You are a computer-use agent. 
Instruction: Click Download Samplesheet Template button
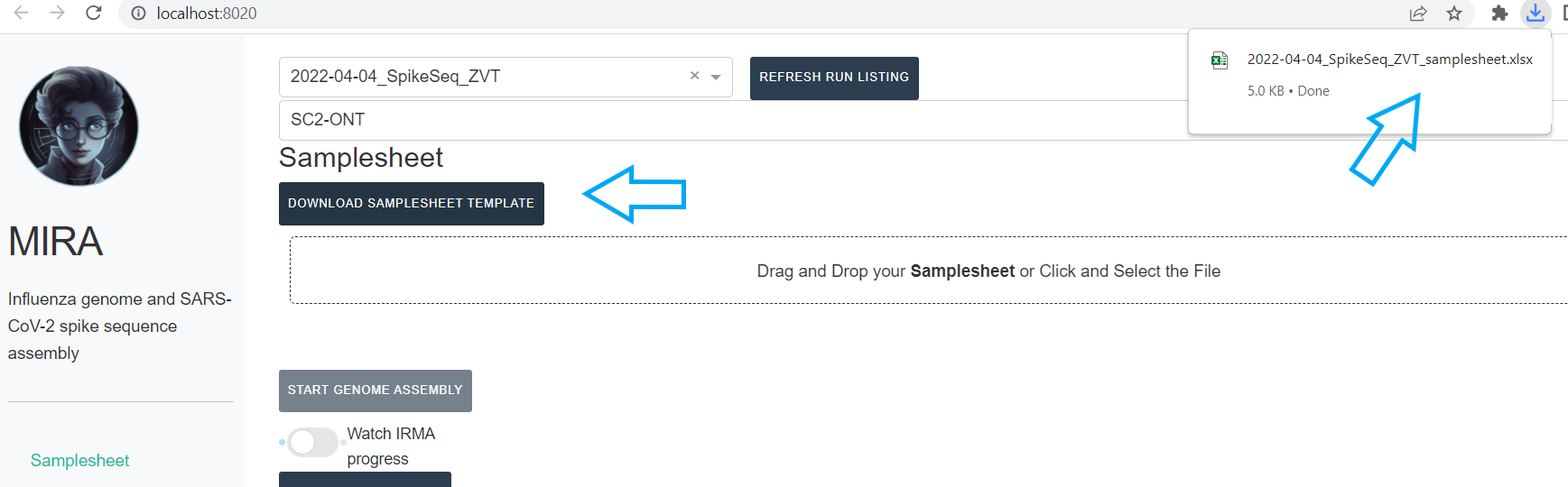tap(411, 204)
